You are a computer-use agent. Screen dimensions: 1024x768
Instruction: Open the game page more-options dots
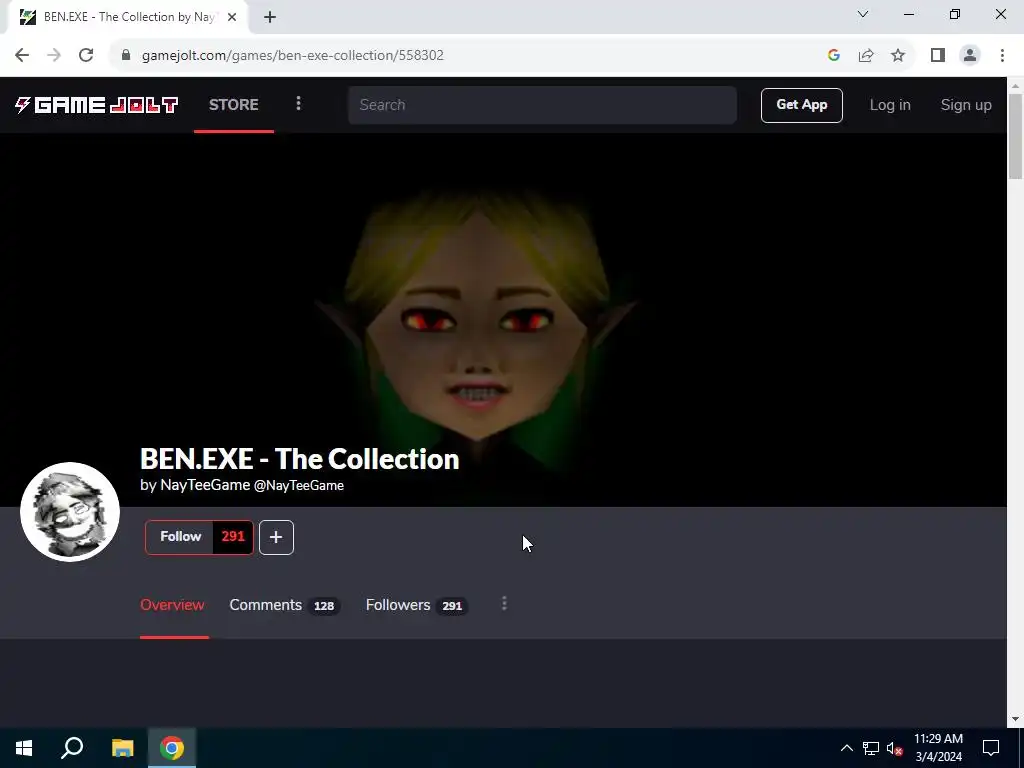pyautogui.click(x=504, y=603)
